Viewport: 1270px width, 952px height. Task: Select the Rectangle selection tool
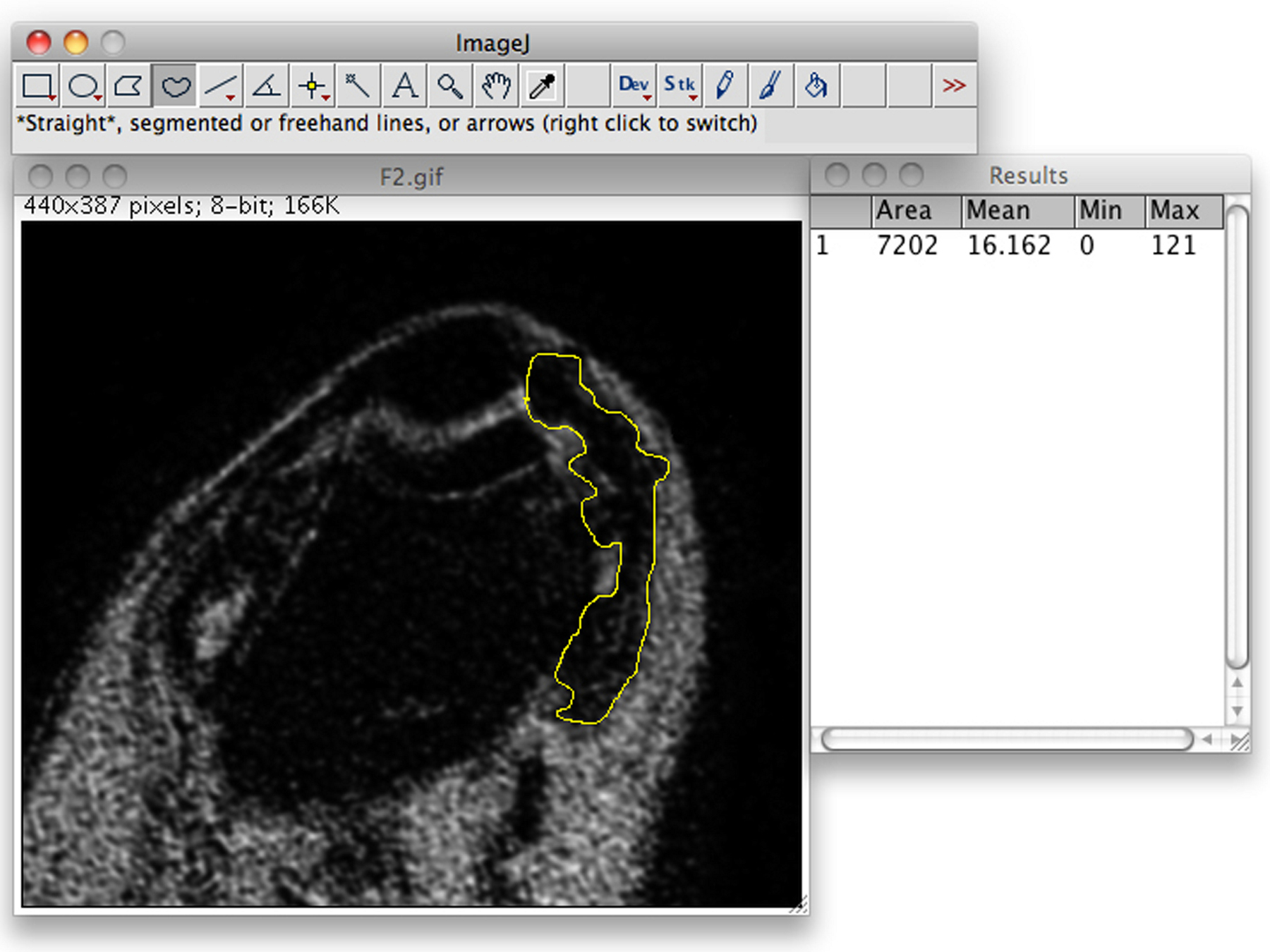point(38,86)
